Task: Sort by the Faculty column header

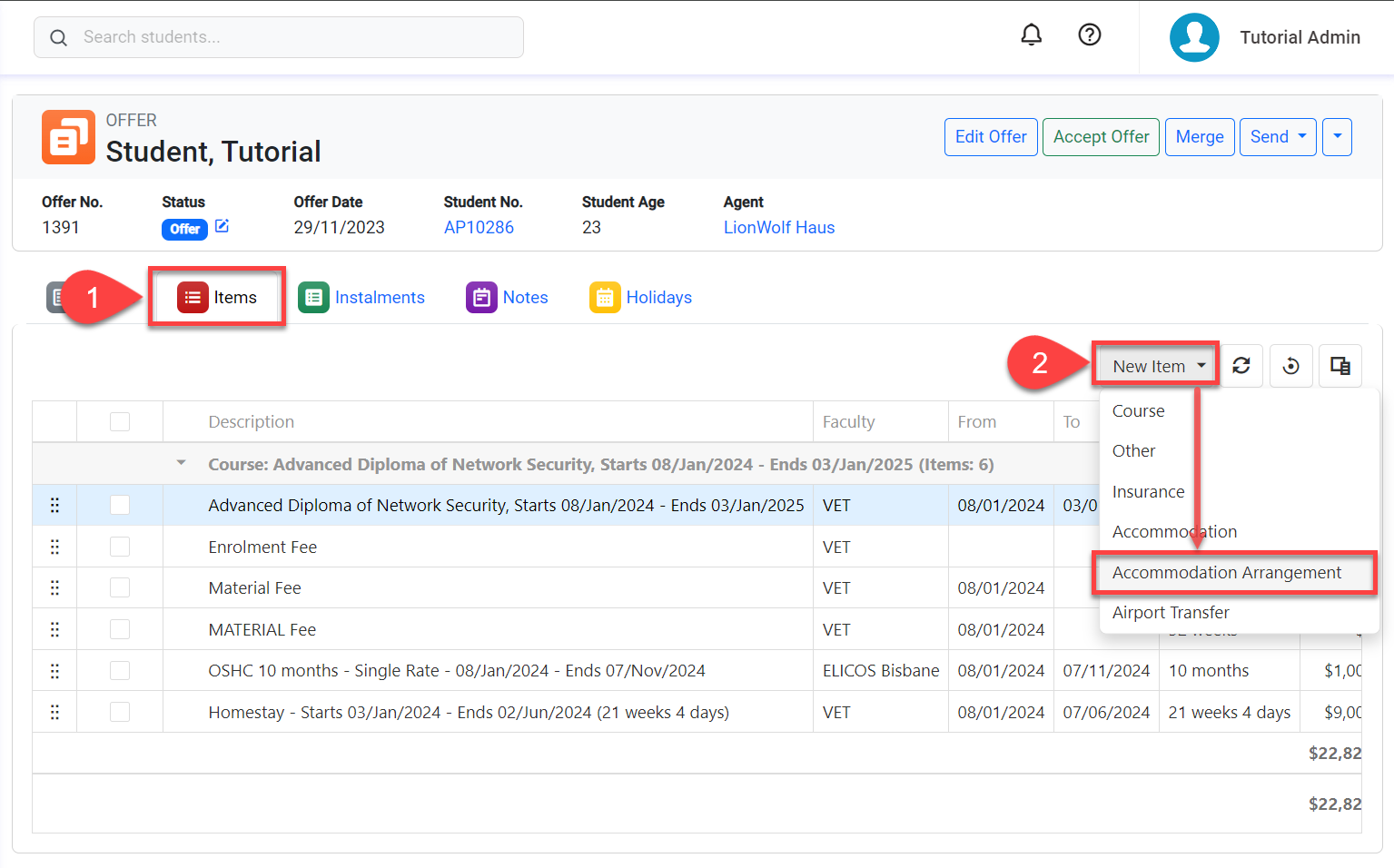Action: [x=848, y=421]
